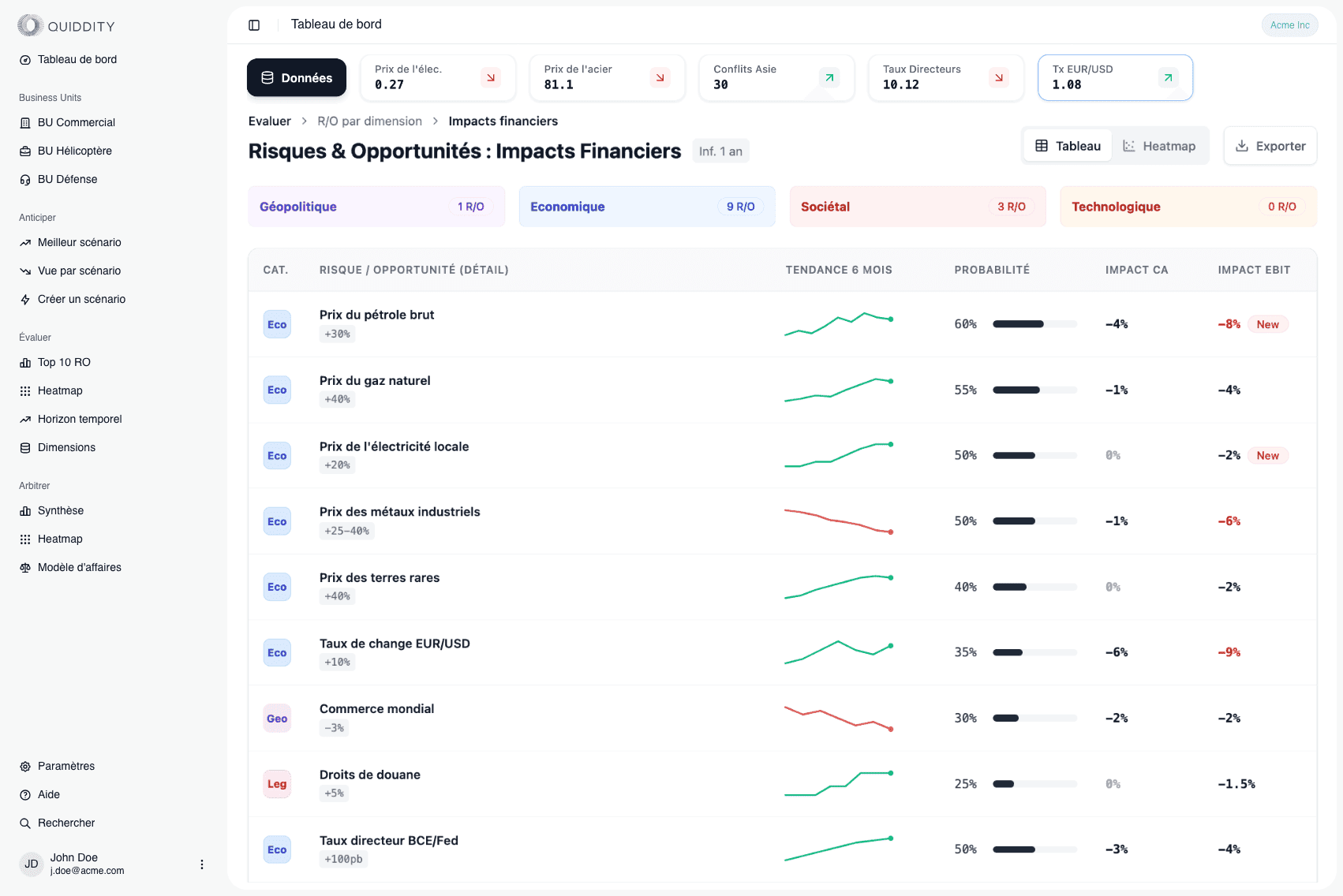Viewport: 1343px width, 896px height.
Task: Select the Droits de douane row
Action: pyautogui.click(x=552, y=783)
